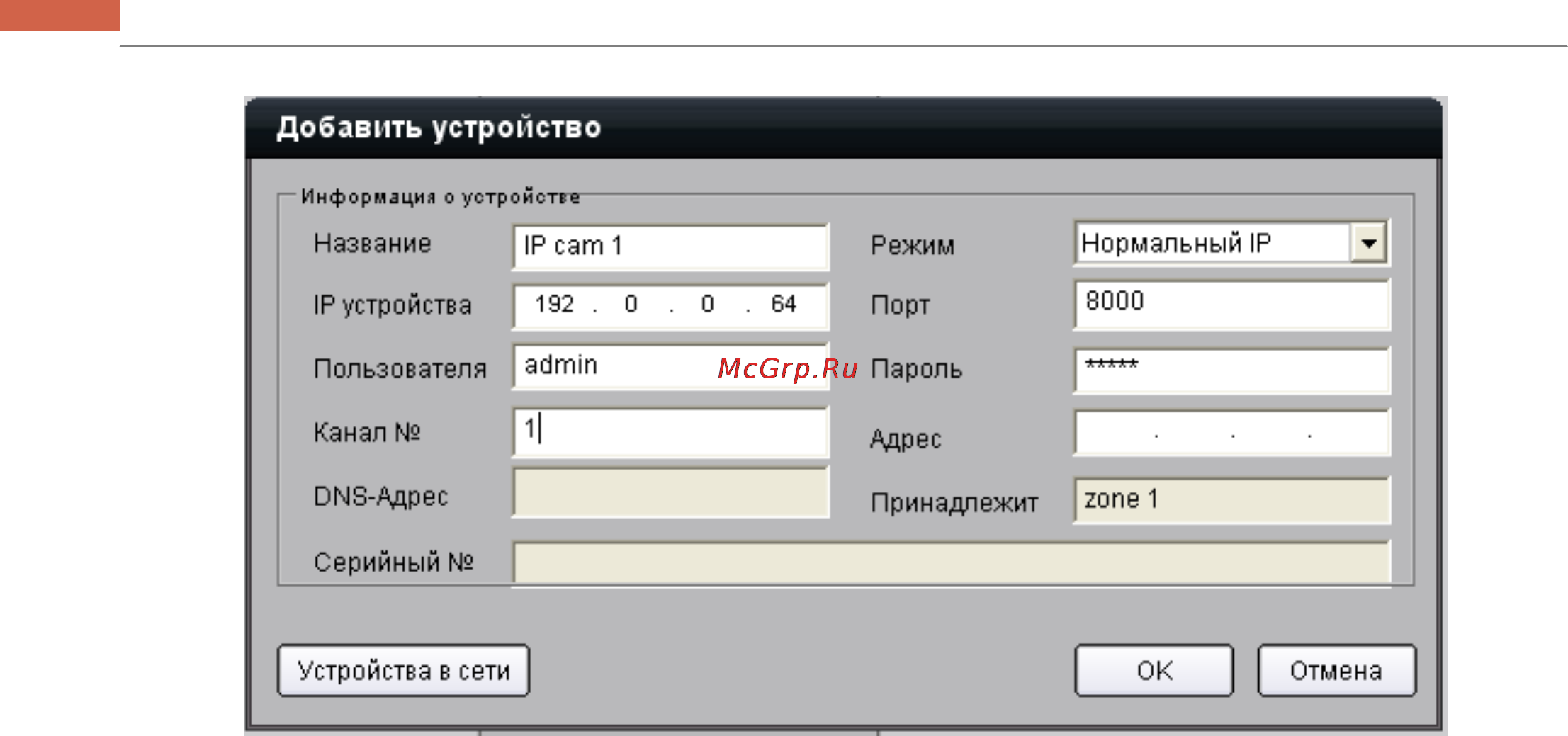Click the IP устройства label
The height and width of the screenshot is (736, 1568).
point(393,305)
